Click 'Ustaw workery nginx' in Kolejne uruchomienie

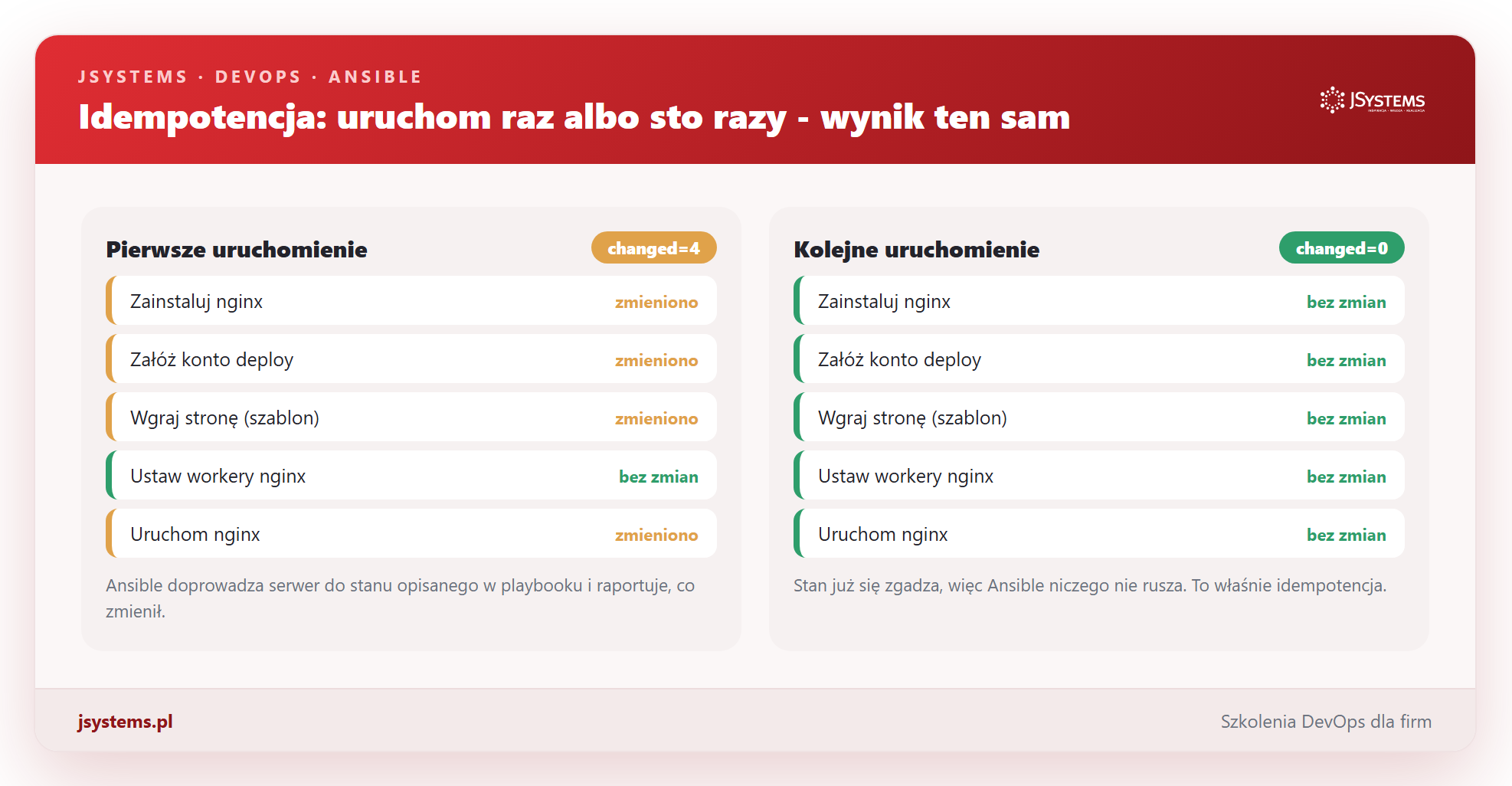pyautogui.click(x=905, y=477)
